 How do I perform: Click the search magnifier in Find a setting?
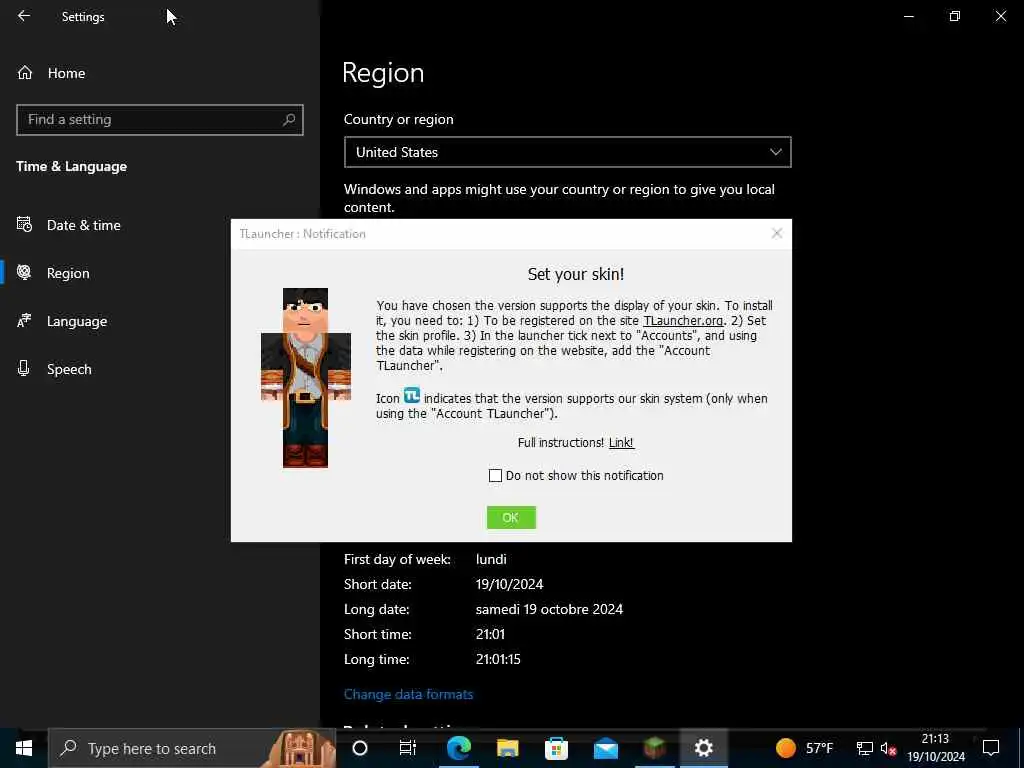coord(289,120)
